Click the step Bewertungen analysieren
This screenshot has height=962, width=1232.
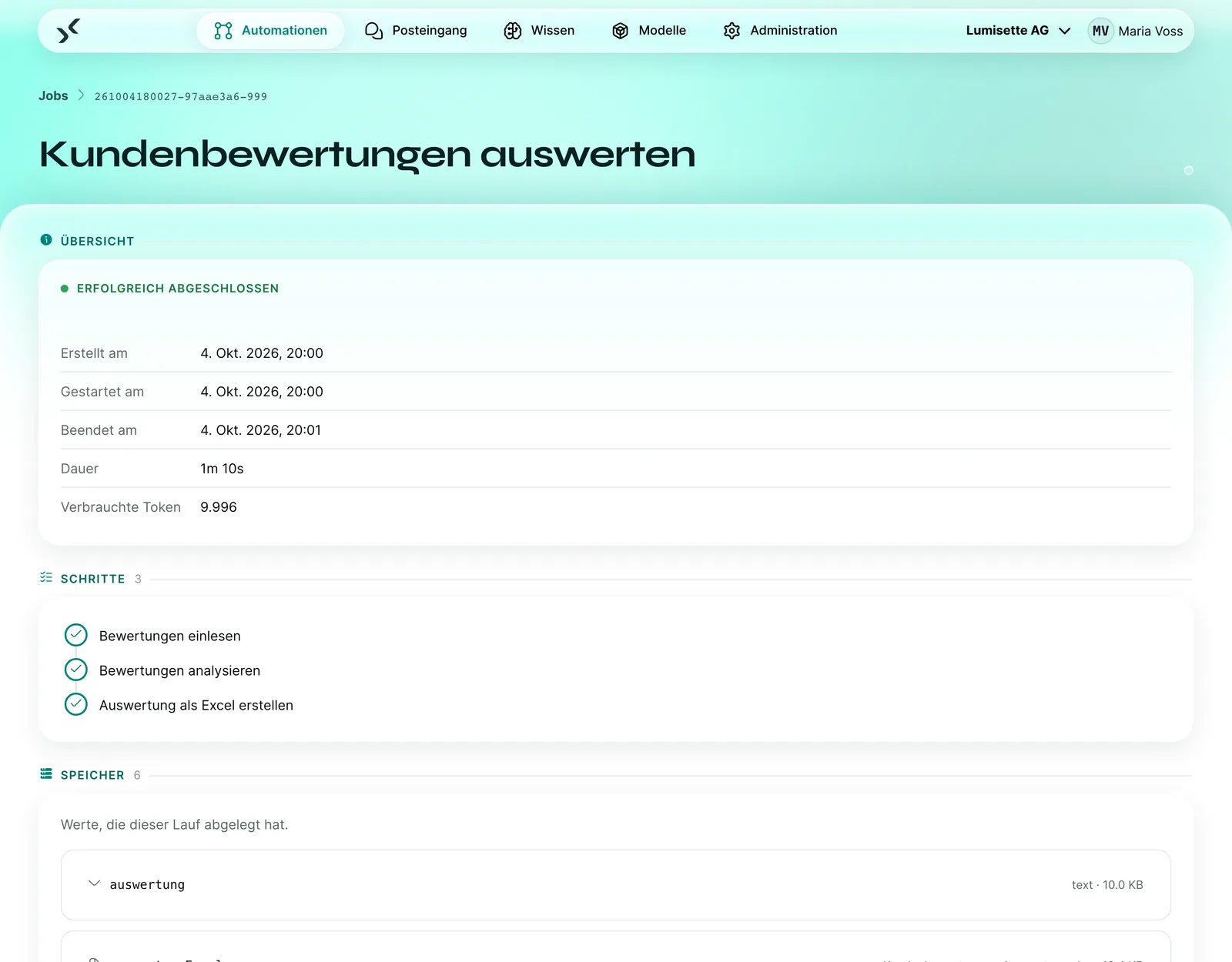coord(179,670)
